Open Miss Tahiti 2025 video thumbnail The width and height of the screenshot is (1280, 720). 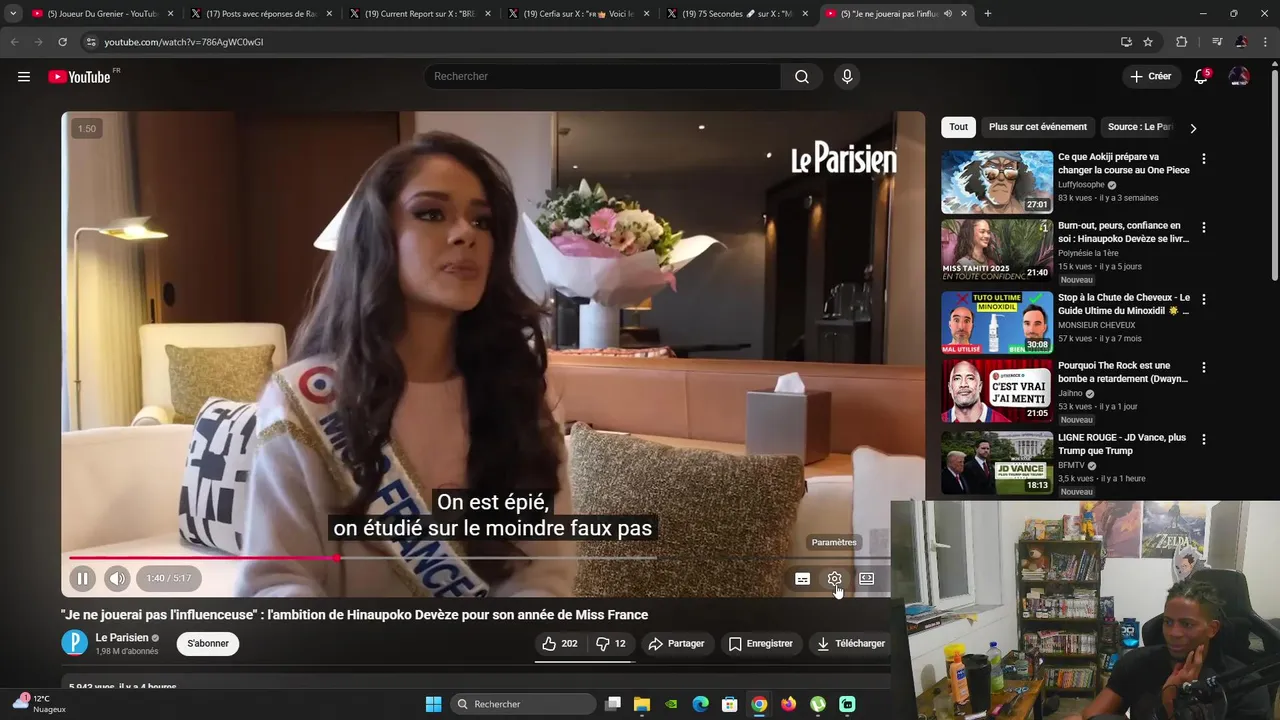997,251
